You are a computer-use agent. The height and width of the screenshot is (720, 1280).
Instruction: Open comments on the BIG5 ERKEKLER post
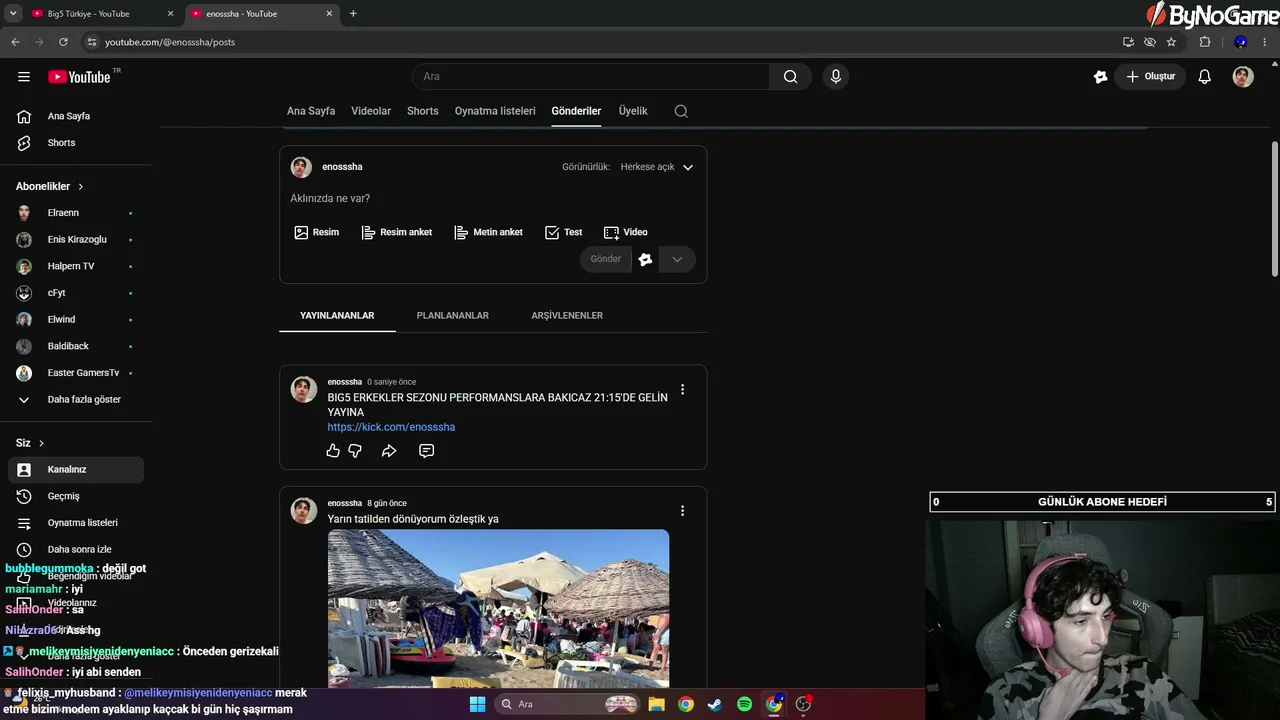click(x=426, y=451)
